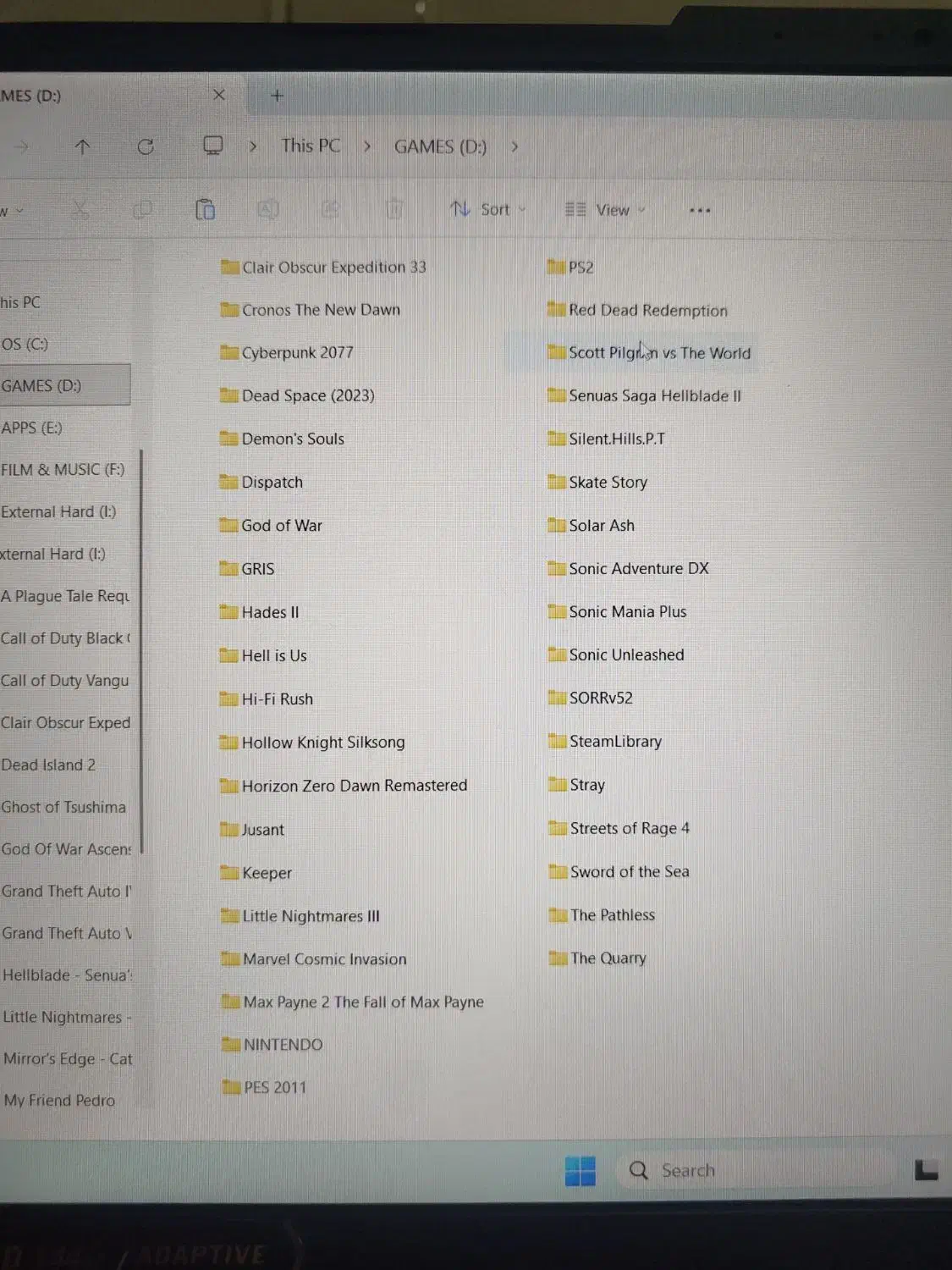Select Skate Story folder
This screenshot has height=1270, width=952.
pyautogui.click(x=597, y=482)
